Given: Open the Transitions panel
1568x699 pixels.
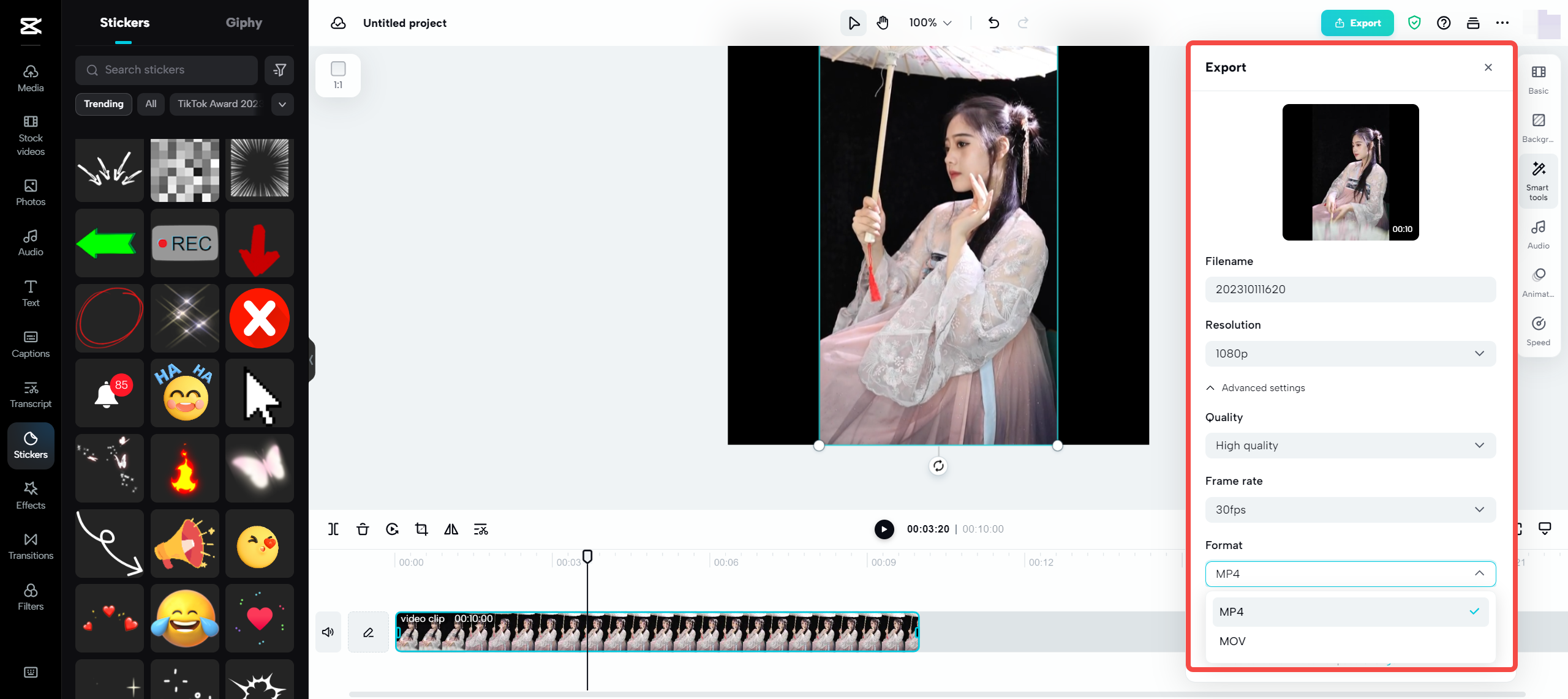Looking at the screenshot, I should (30, 544).
